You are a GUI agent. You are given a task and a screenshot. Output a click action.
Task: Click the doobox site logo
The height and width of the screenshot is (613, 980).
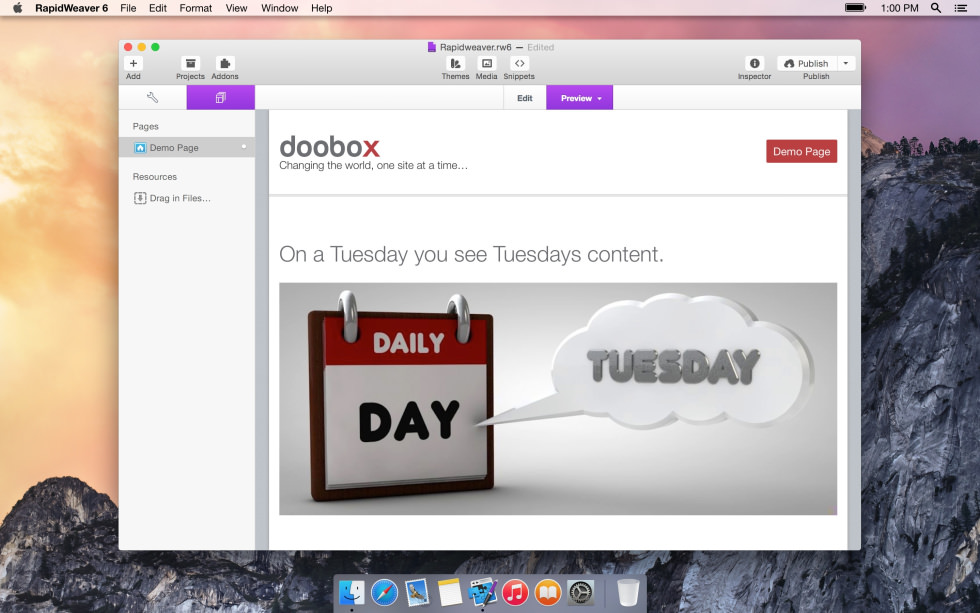coord(329,147)
